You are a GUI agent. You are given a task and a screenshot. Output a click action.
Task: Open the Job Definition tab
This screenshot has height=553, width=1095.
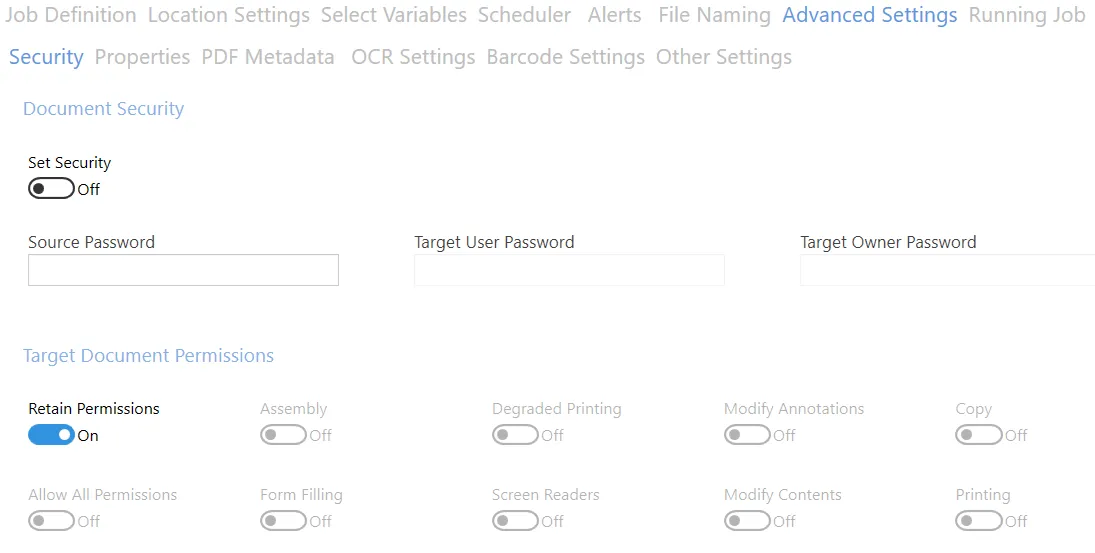(70, 15)
